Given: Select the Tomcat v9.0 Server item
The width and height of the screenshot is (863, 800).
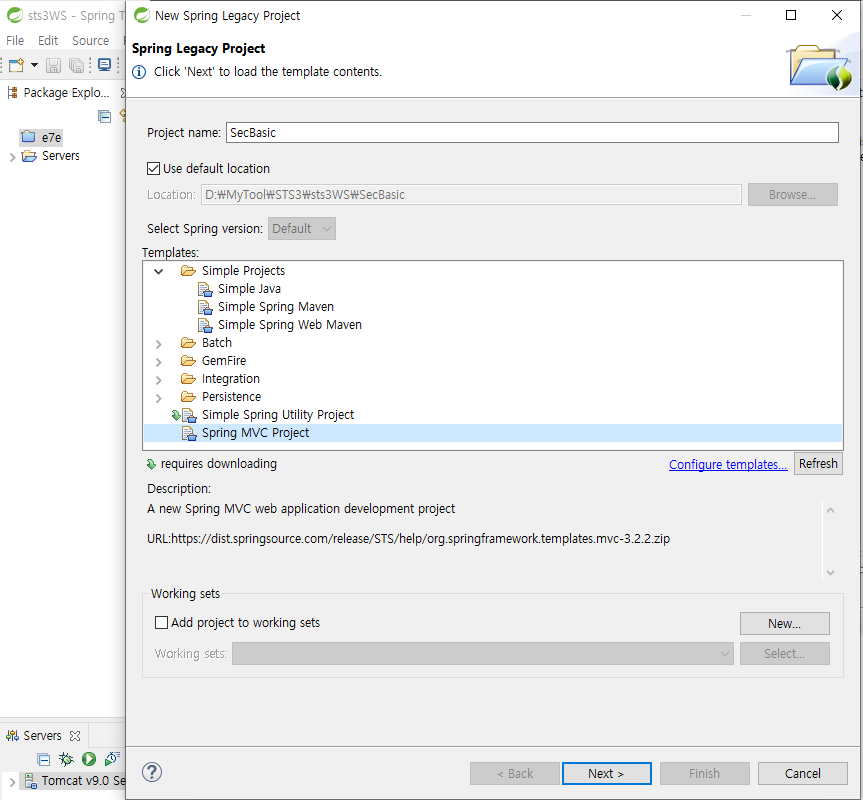Looking at the screenshot, I should tap(73, 781).
